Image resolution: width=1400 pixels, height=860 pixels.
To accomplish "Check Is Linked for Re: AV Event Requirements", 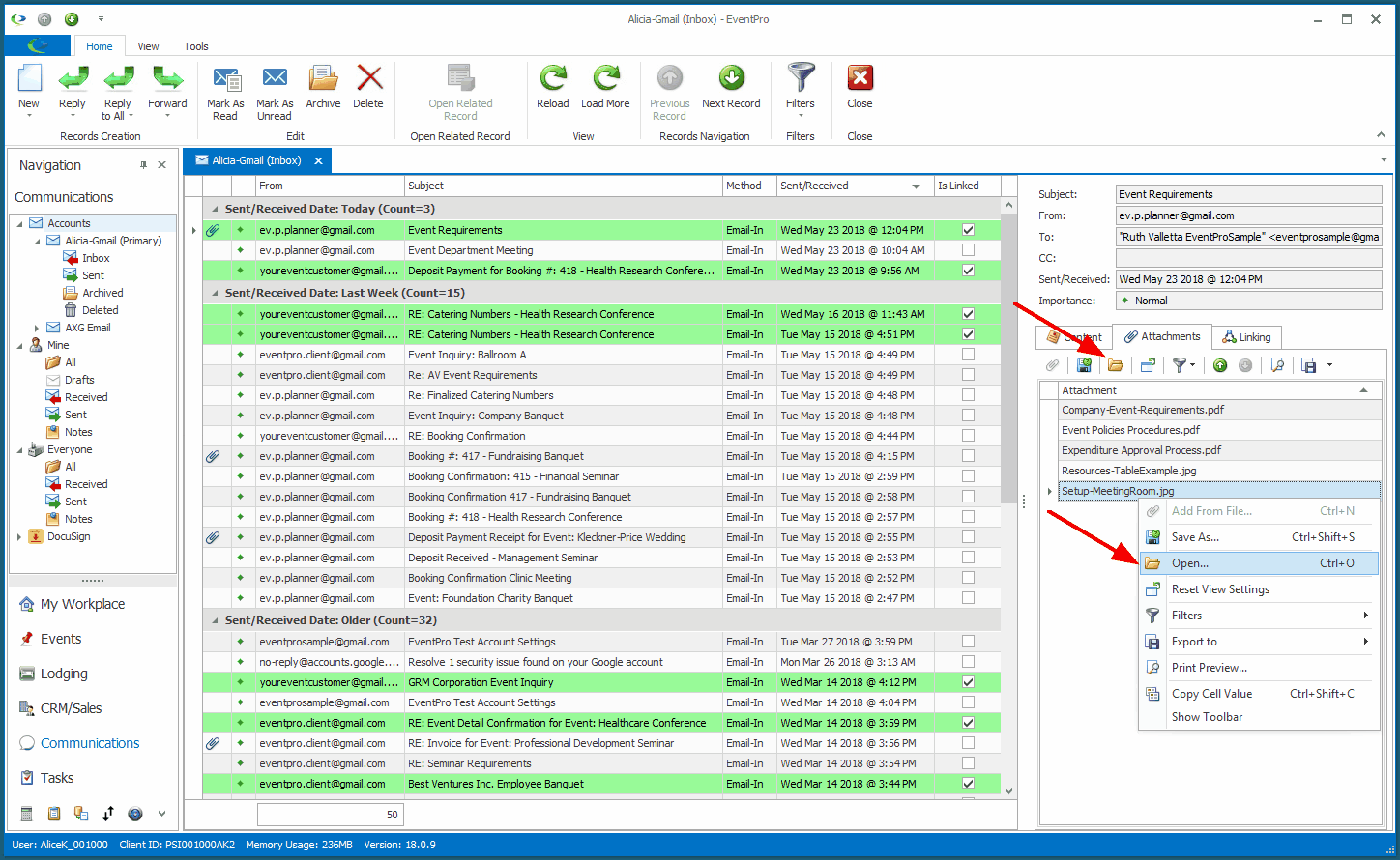I will click(x=968, y=375).
